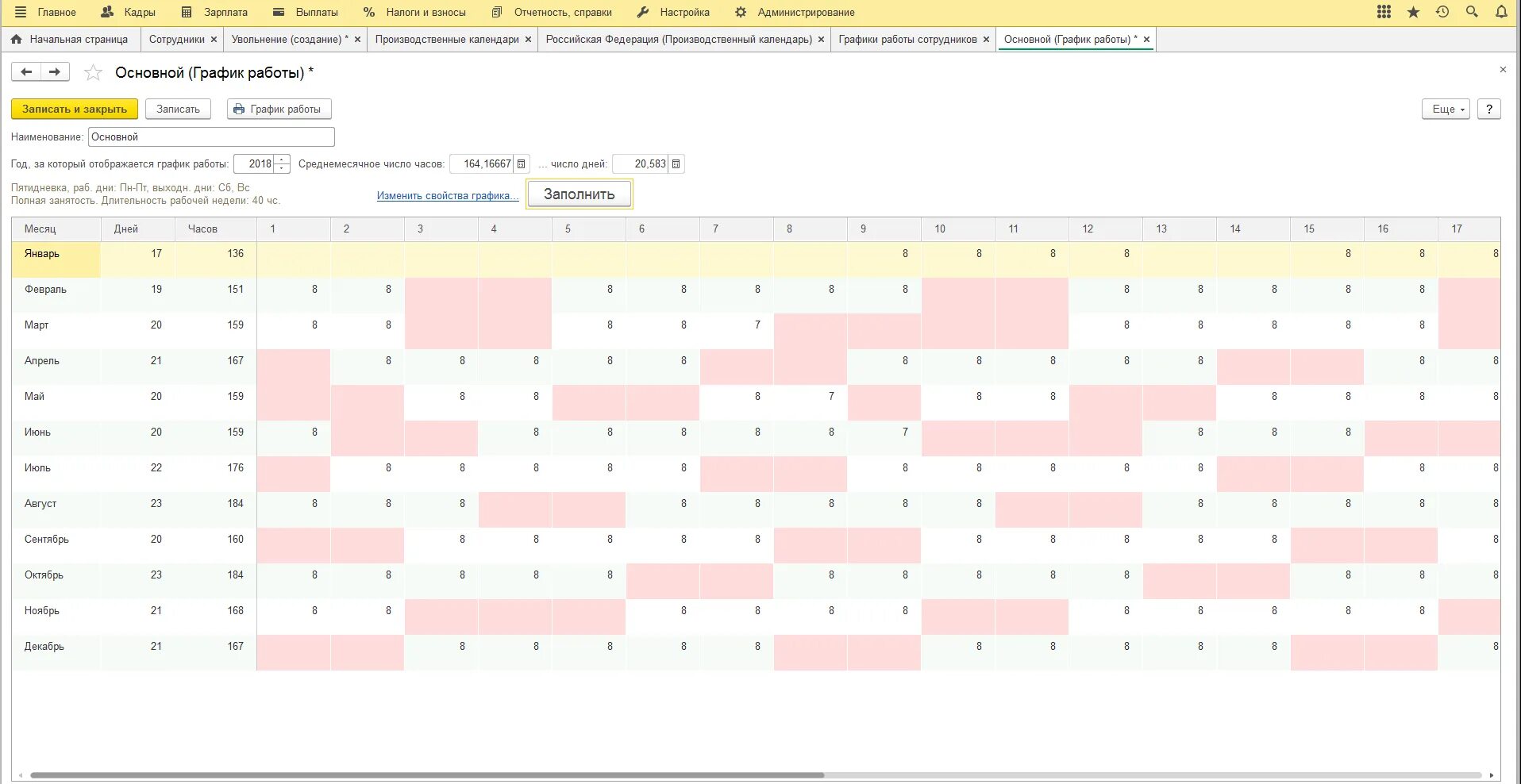Open the Настройка menu
Image resolution: width=1521 pixels, height=784 pixels.
coord(673,13)
